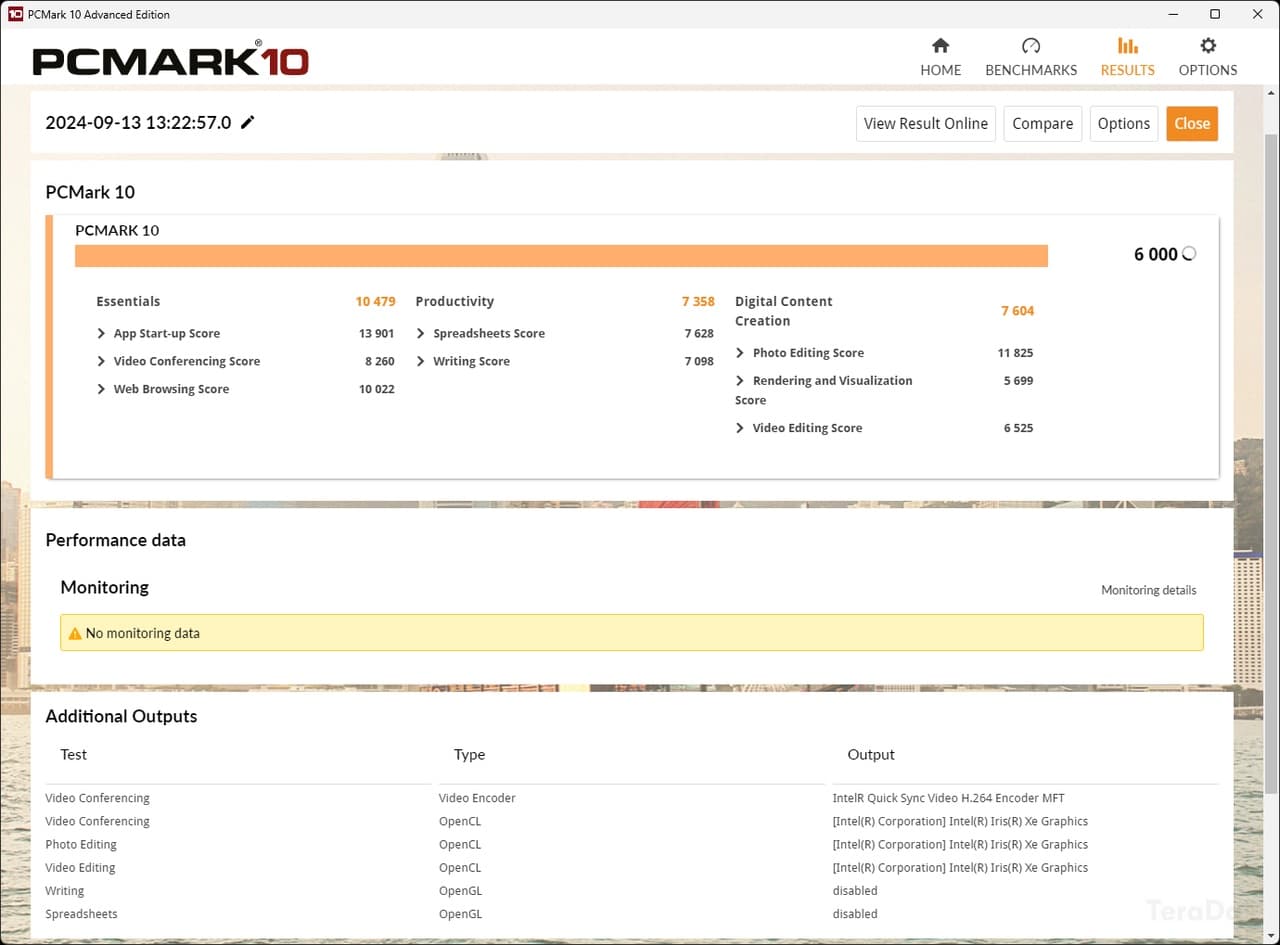
Task: Click the Compare button
Action: [x=1042, y=123]
